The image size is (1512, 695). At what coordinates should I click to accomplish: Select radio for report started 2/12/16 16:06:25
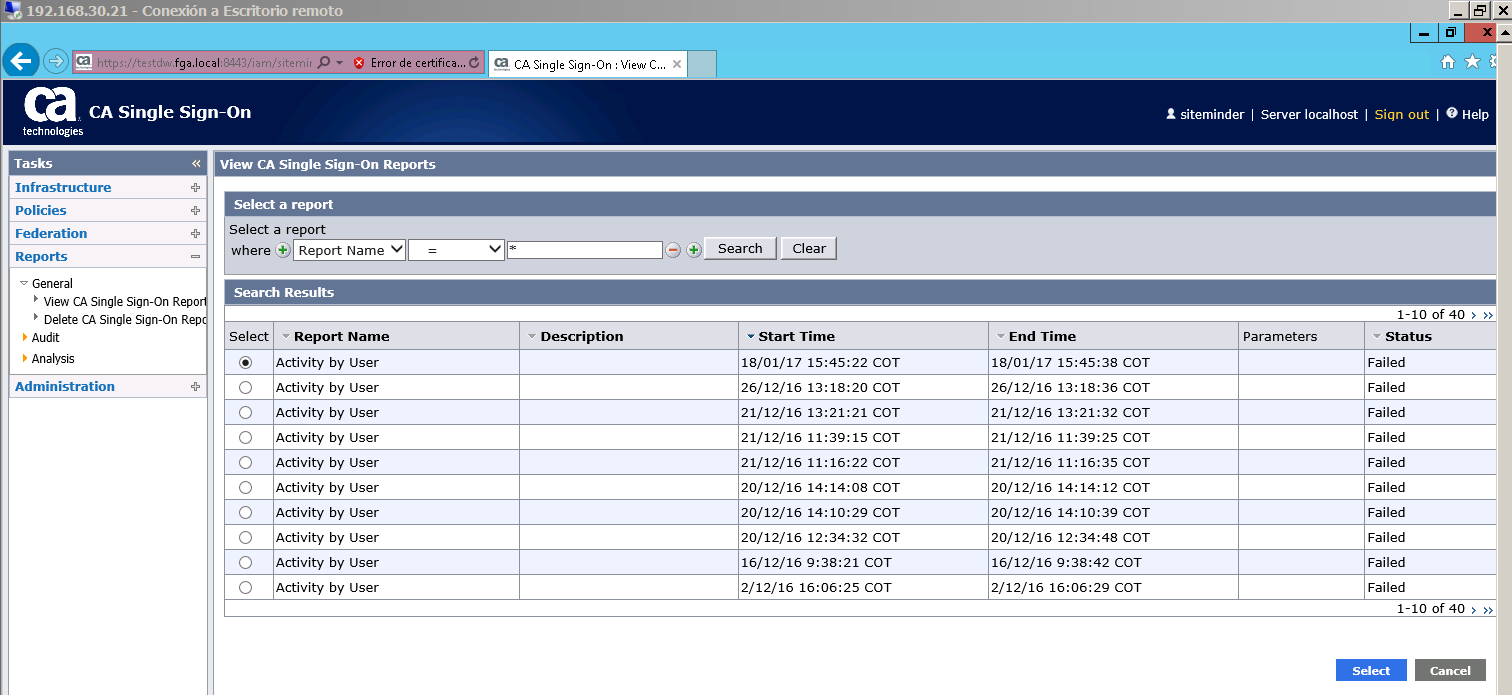pos(246,587)
